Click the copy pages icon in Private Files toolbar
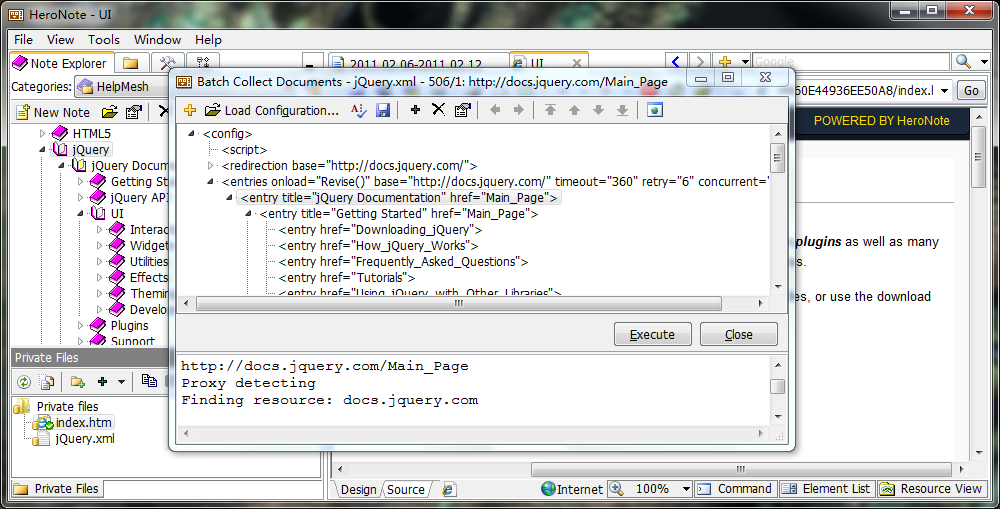Viewport: 1000px width, 509px height. 150,381
